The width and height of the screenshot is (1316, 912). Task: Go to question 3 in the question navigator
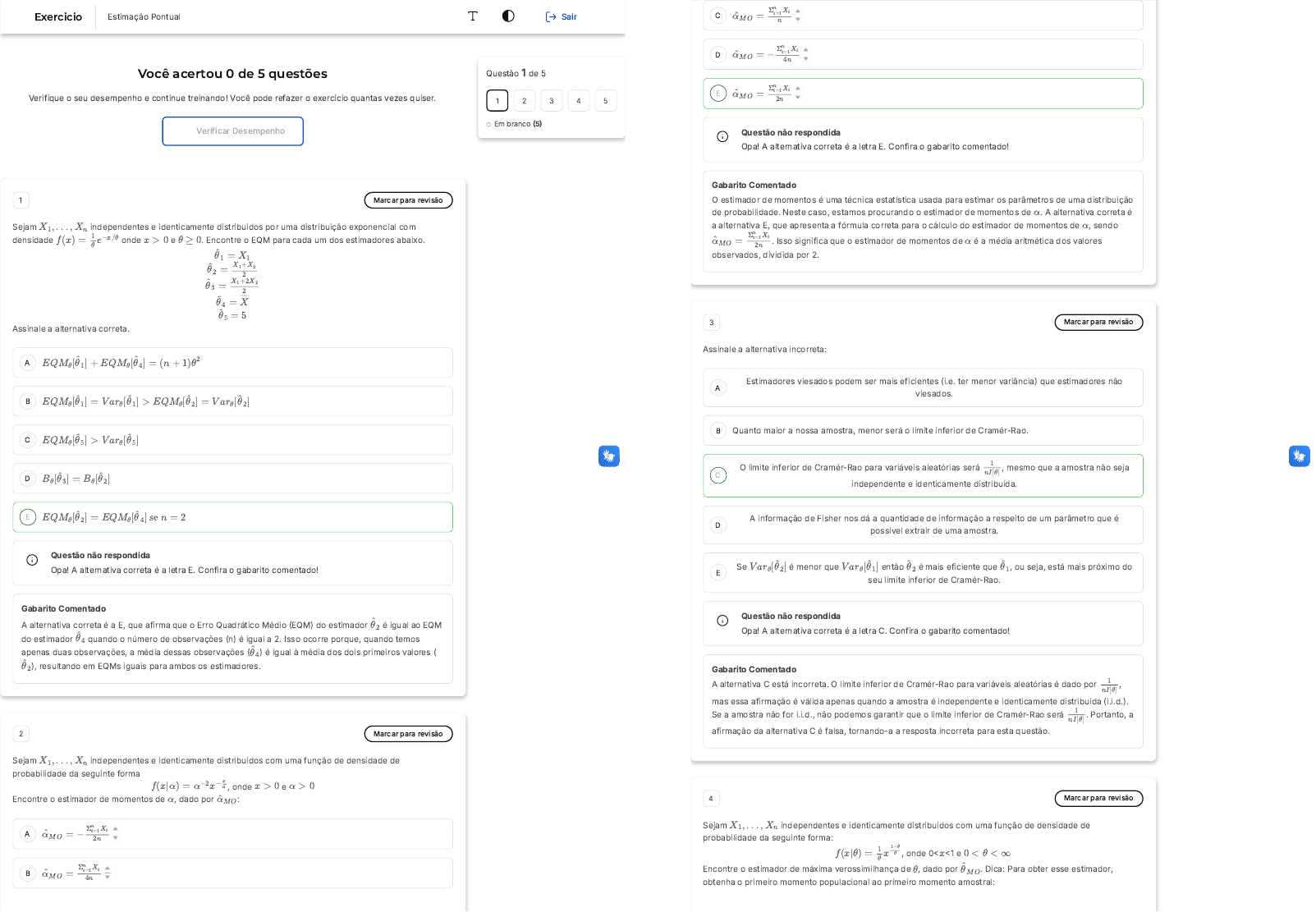pyautogui.click(x=552, y=101)
